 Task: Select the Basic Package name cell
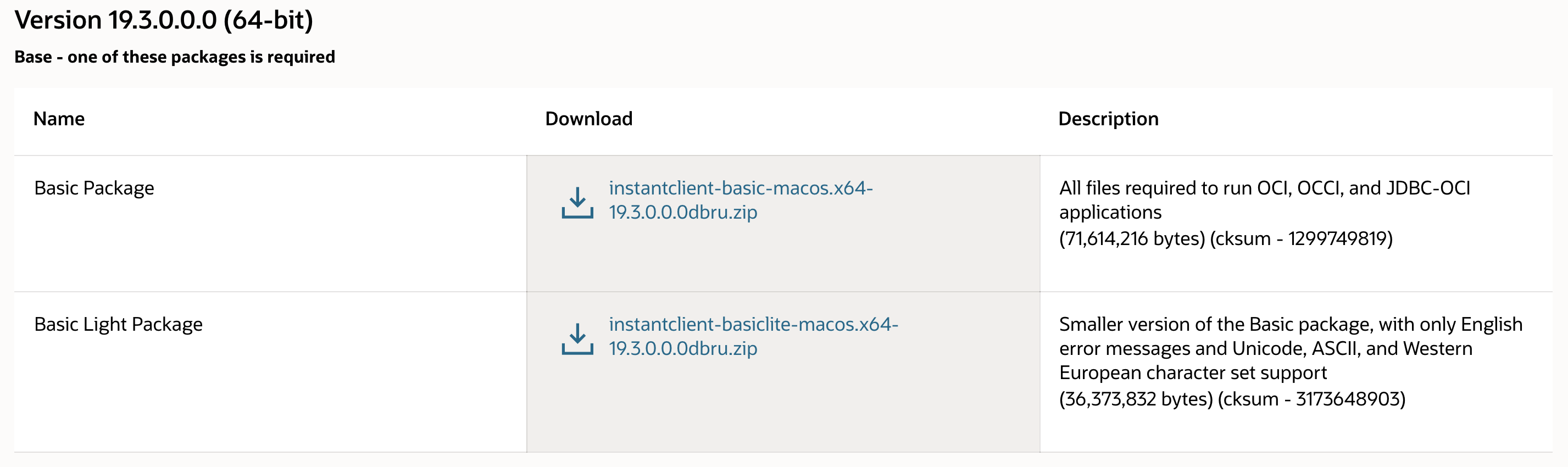[94, 188]
